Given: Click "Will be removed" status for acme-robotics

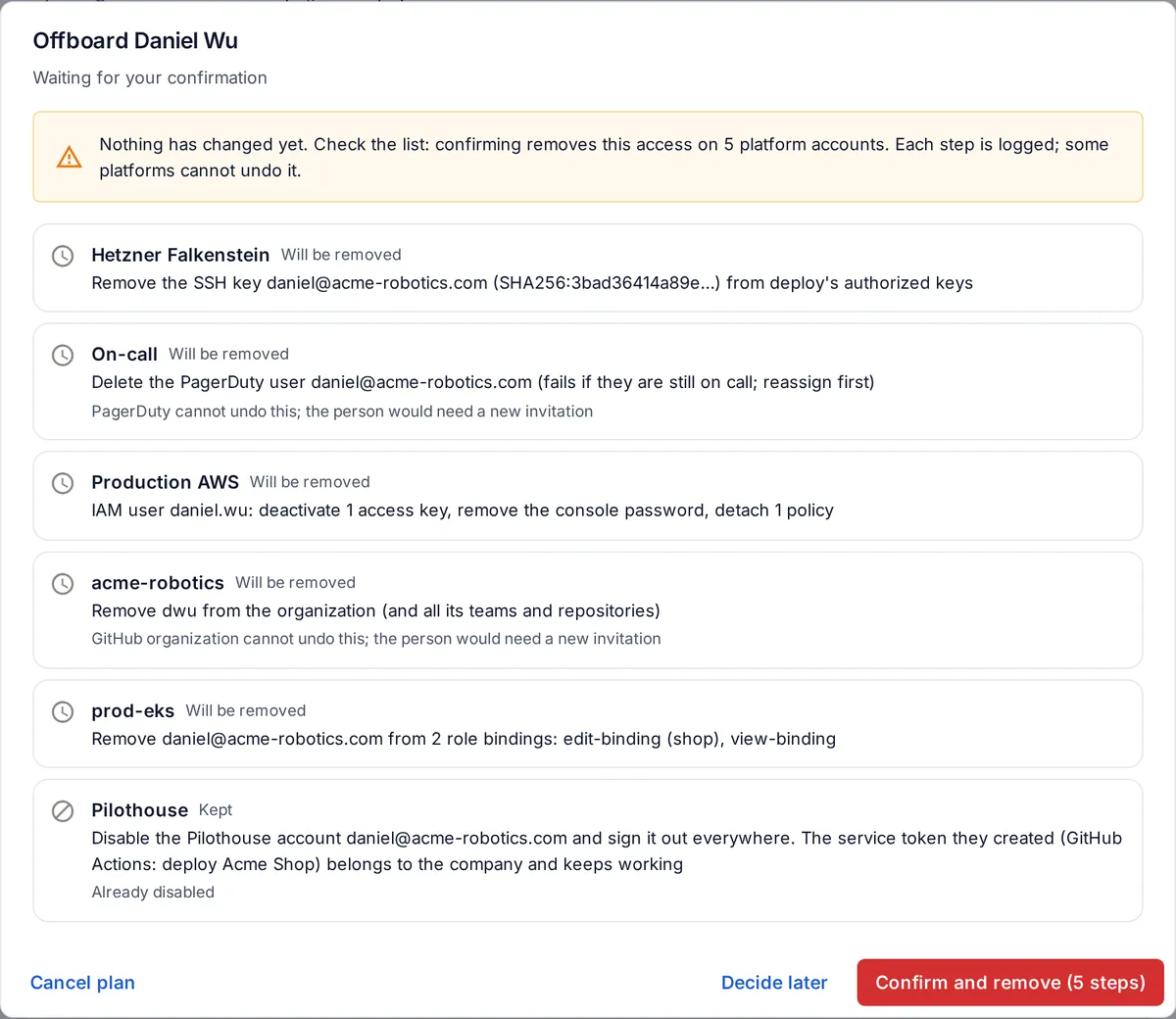Looking at the screenshot, I should point(295,583).
